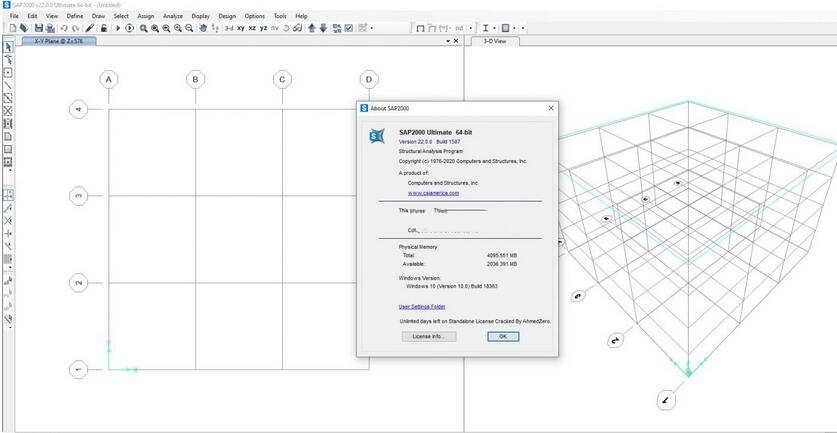Open perspective toggle glasses icon
837x433 pixels.
click(298, 28)
